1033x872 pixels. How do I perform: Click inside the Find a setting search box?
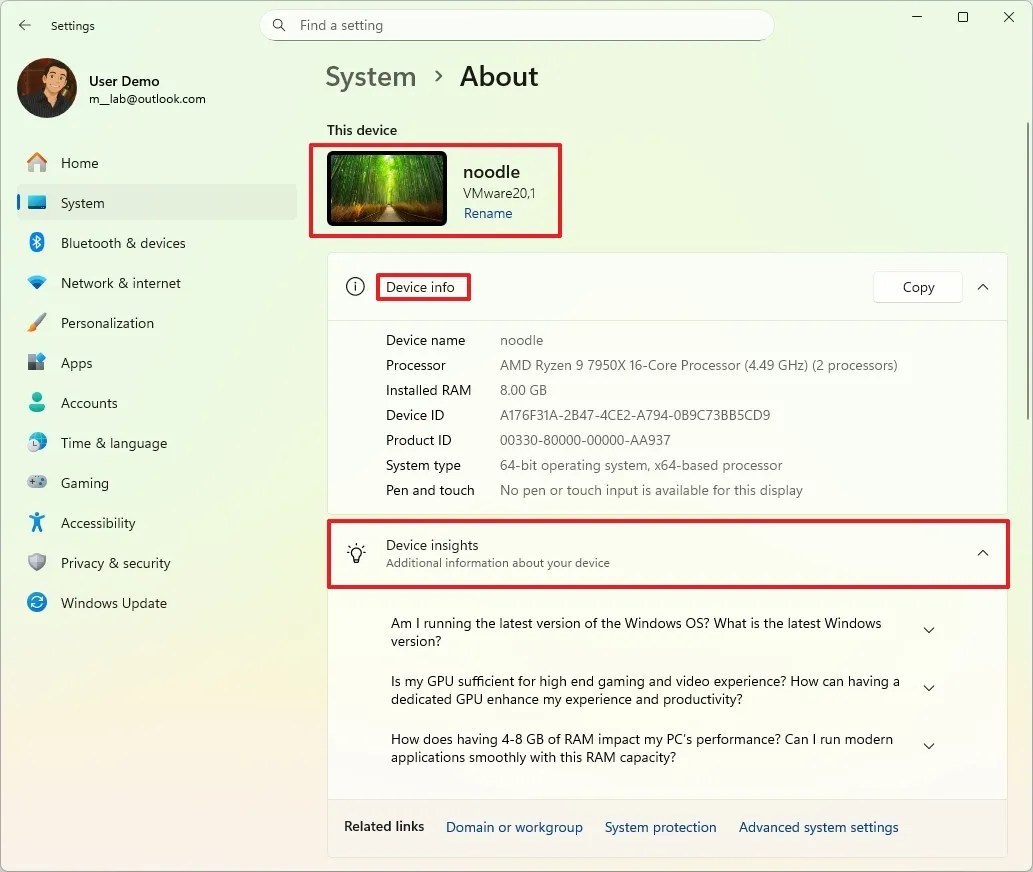[x=516, y=25]
